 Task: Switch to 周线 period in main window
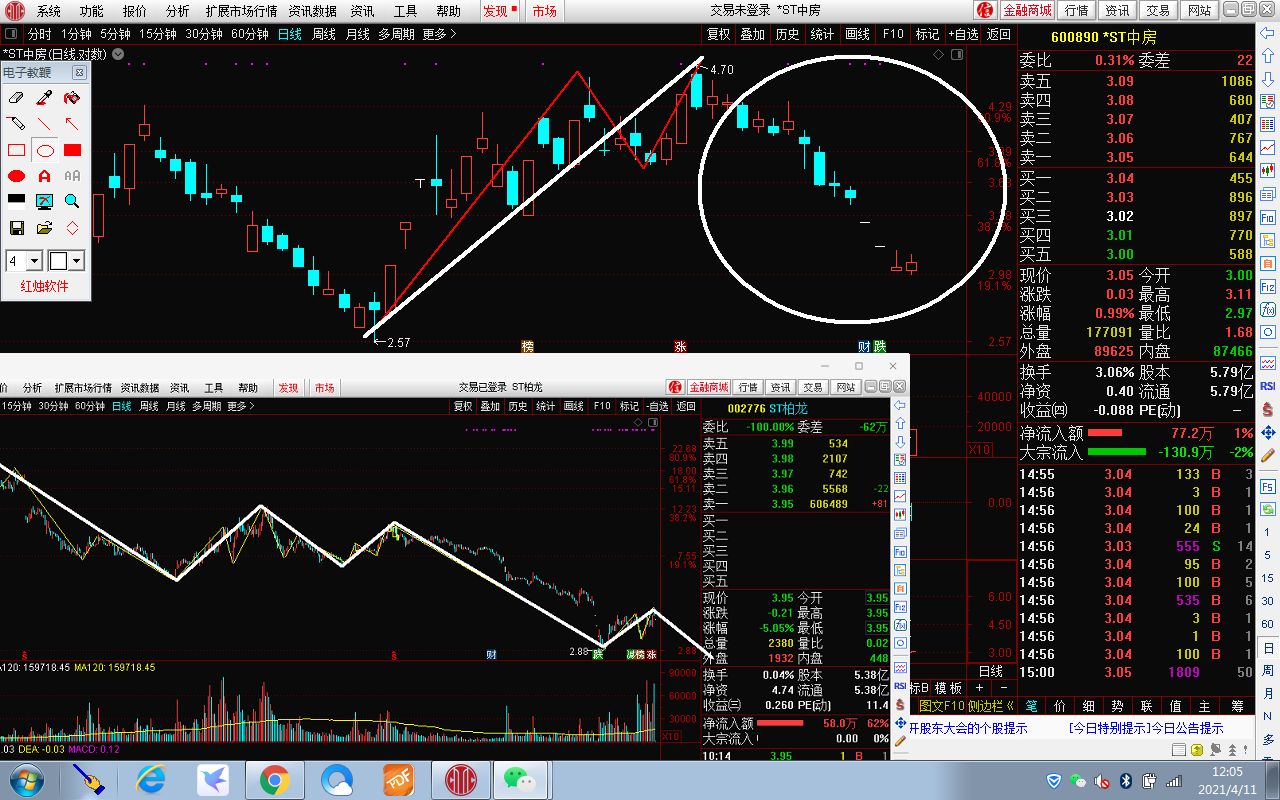point(324,34)
